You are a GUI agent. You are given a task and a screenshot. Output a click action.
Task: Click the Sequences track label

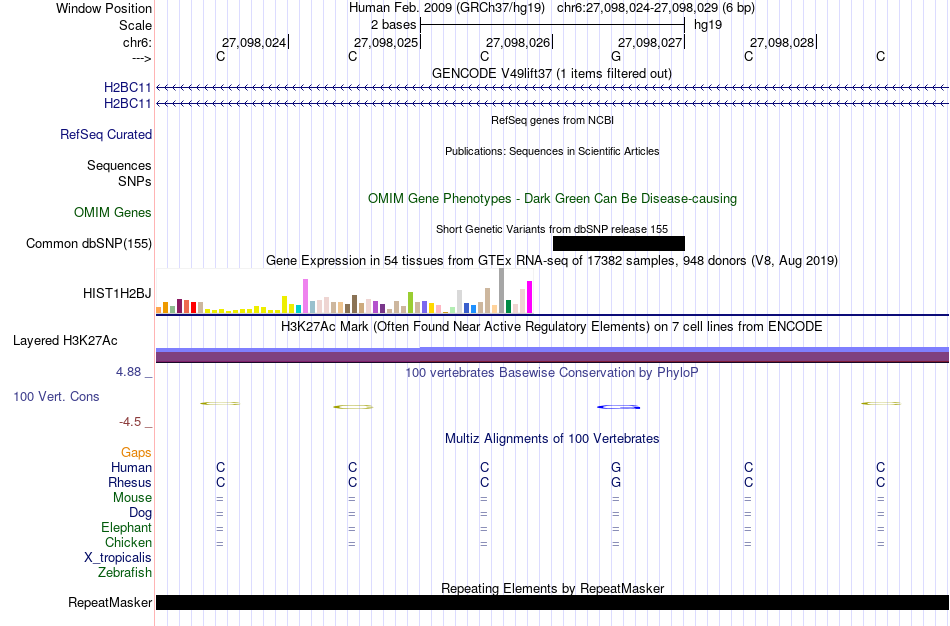(x=119, y=165)
